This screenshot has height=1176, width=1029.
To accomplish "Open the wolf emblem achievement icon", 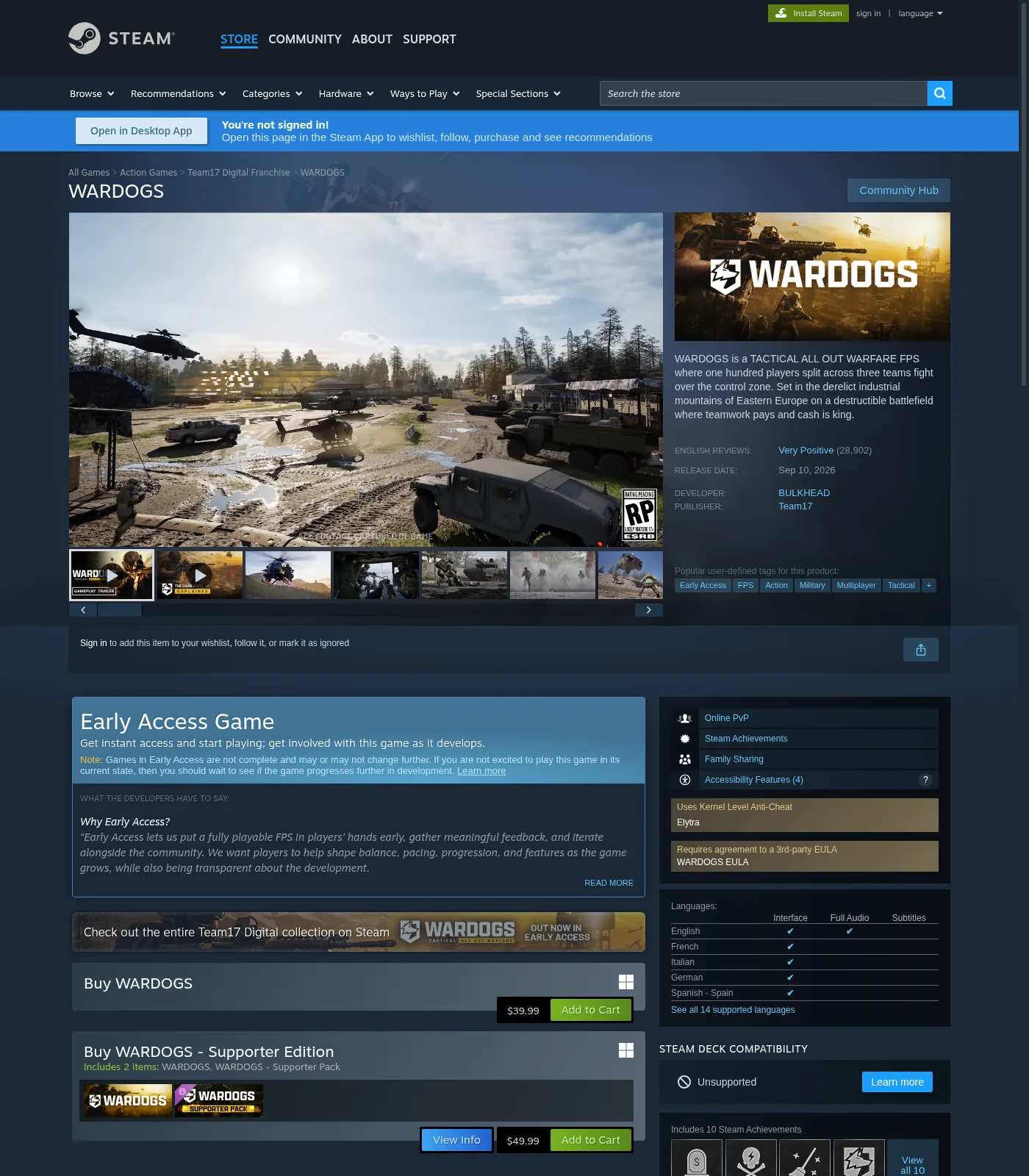I will click(x=858, y=1158).
